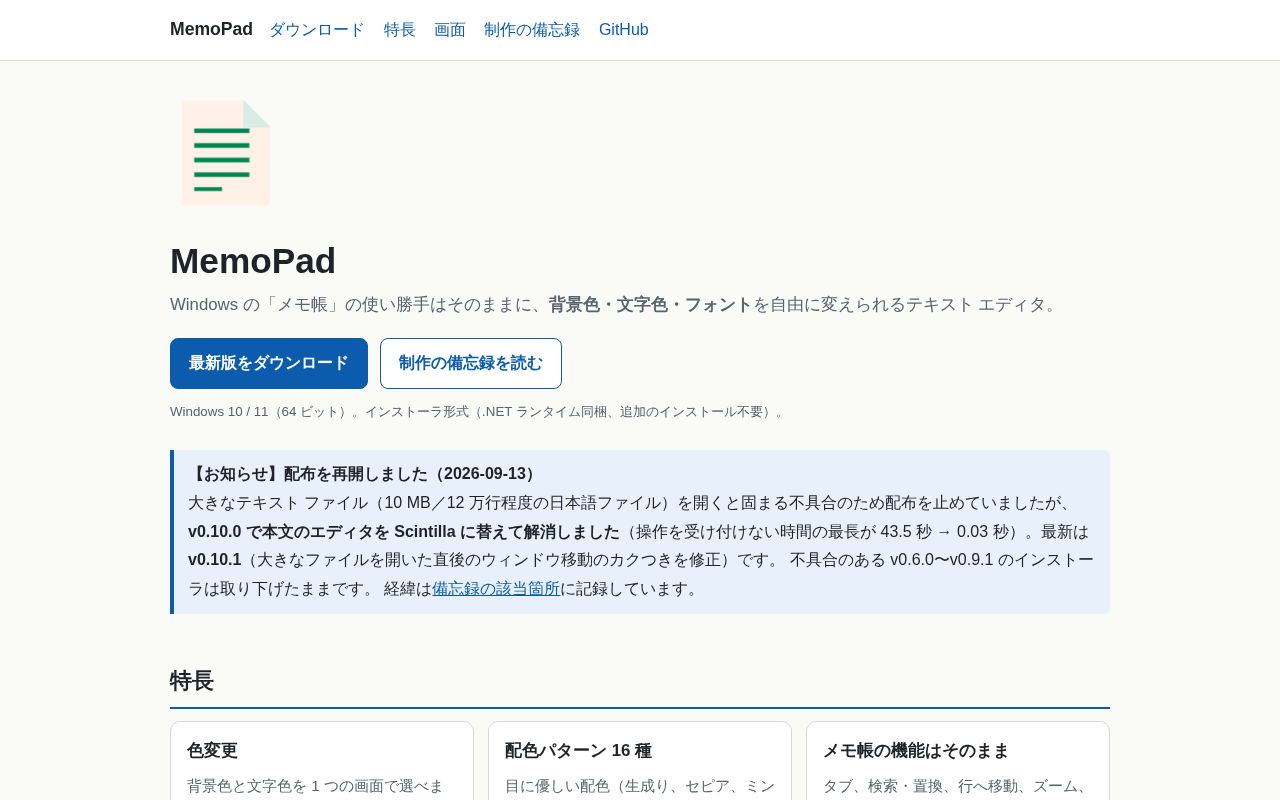
Task: Click the MemoPad document logo icon
Action: tap(226, 153)
